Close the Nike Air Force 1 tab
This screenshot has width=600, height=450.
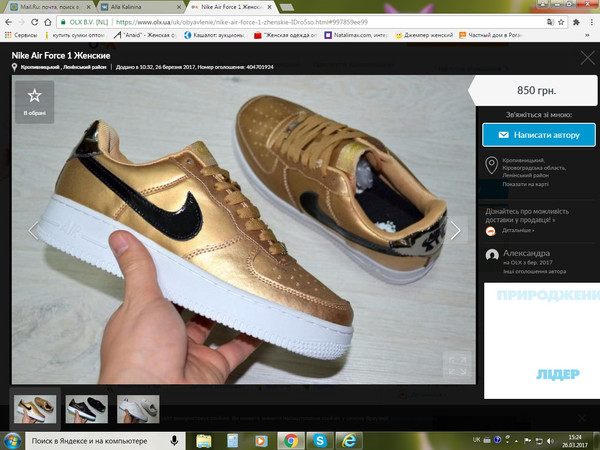click(x=269, y=7)
